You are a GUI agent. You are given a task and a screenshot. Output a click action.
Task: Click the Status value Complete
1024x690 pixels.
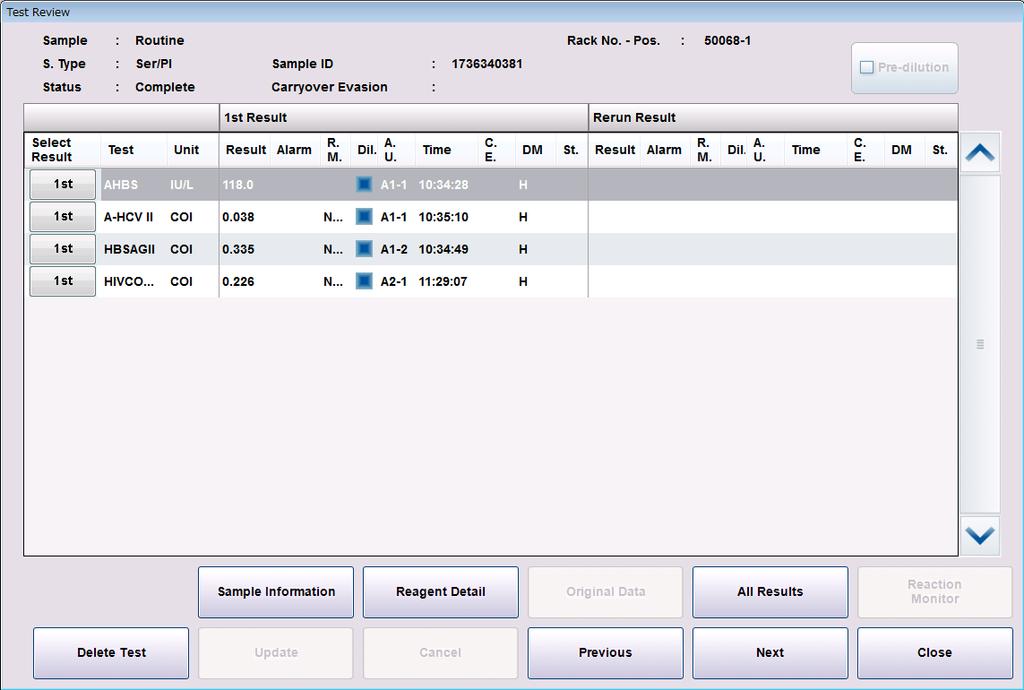(165, 87)
